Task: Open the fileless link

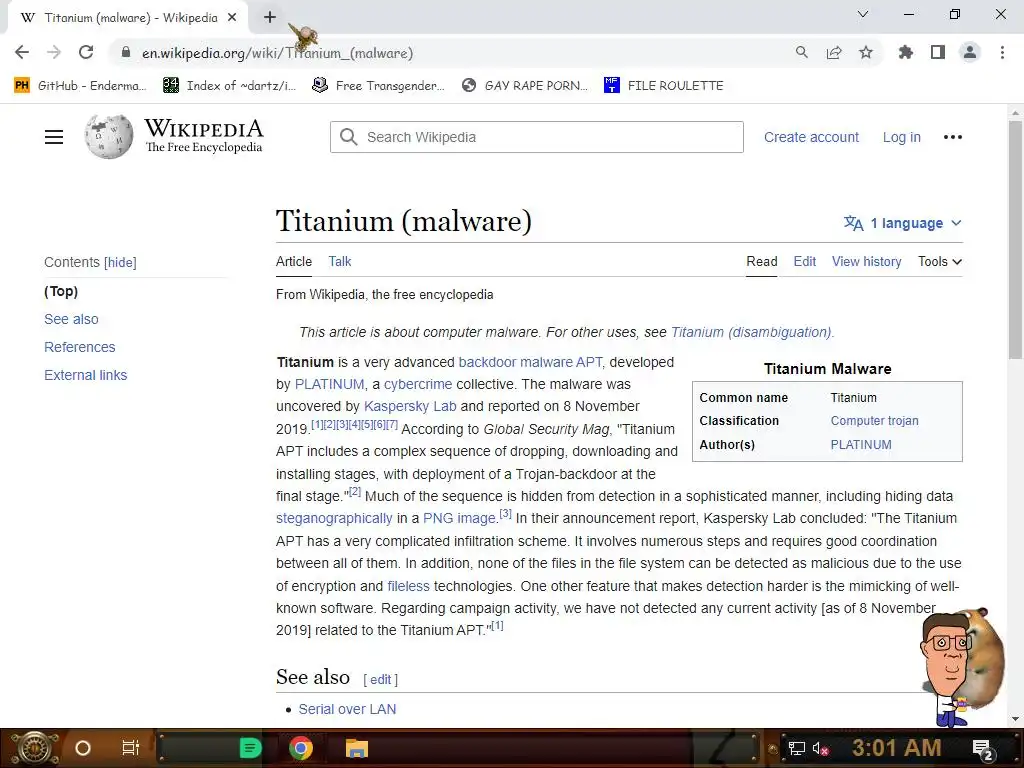Action: tap(408, 586)
